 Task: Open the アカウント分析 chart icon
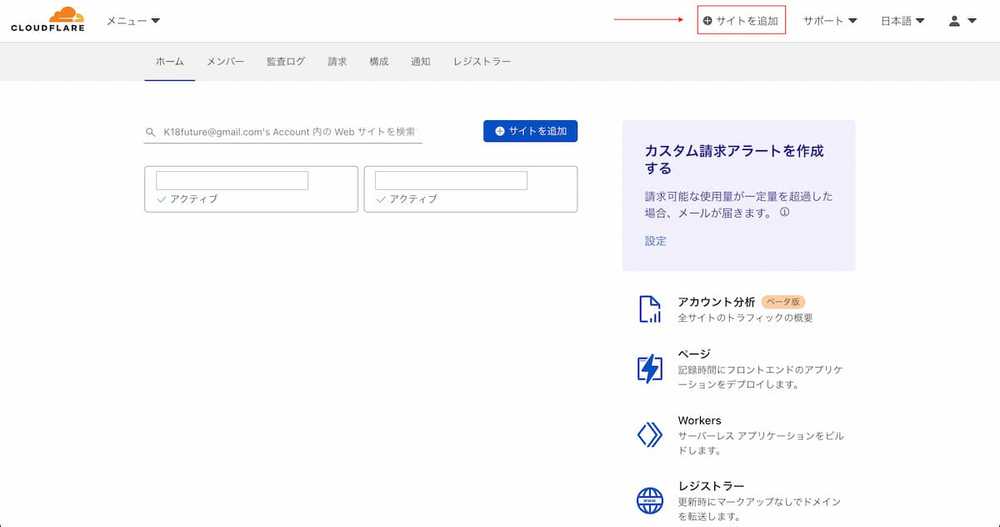(650, 309)
